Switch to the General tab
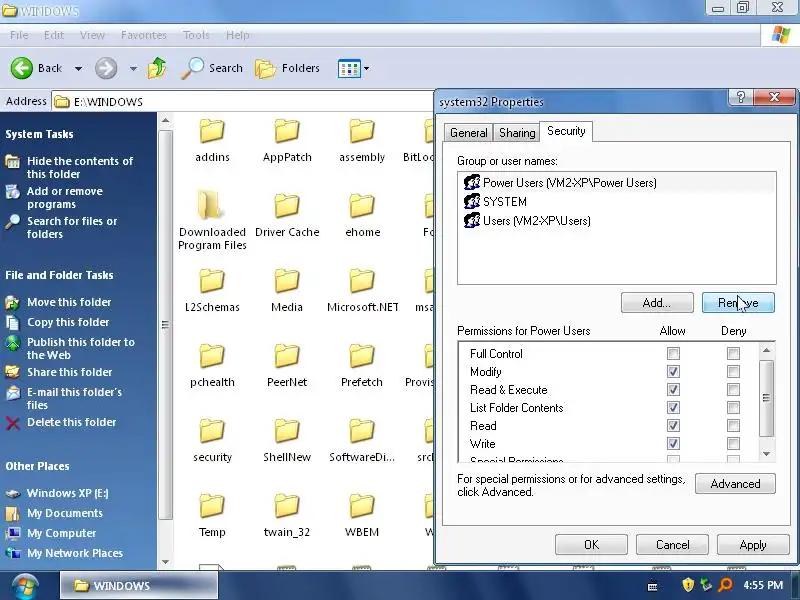 click(468, 133)
